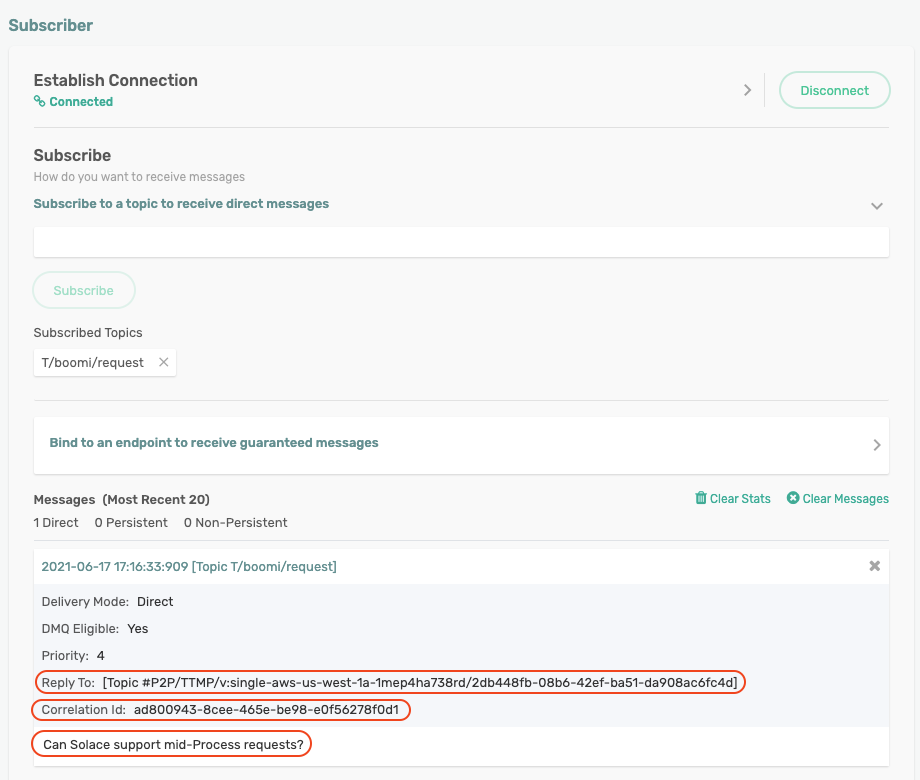Expand the Bind to an endpoint chevron
Image resolution: width=920 pixels, height=780 pixels.
(876, 445)
